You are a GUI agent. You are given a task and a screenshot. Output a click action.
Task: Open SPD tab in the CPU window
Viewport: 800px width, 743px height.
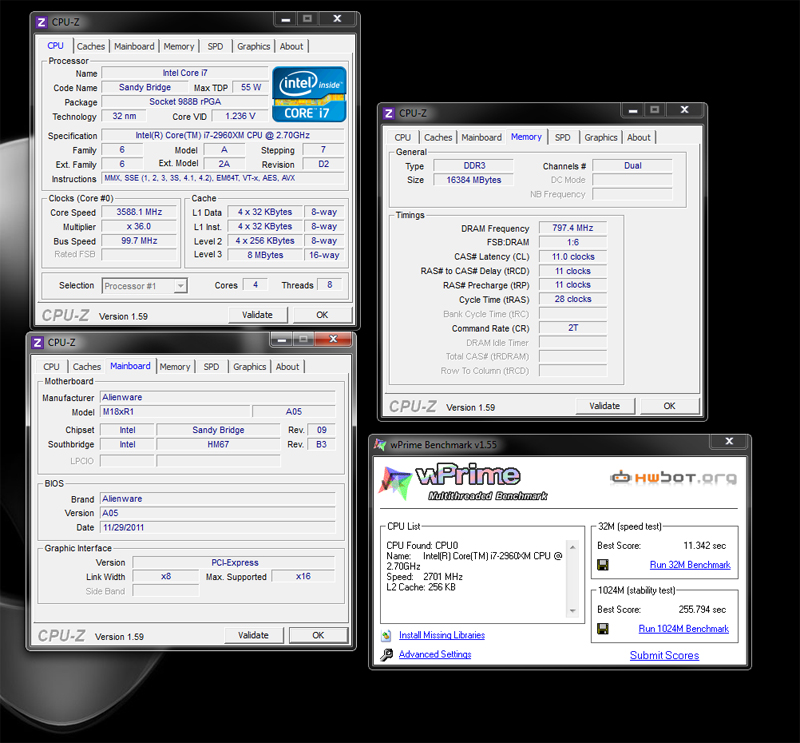(215, 46)
